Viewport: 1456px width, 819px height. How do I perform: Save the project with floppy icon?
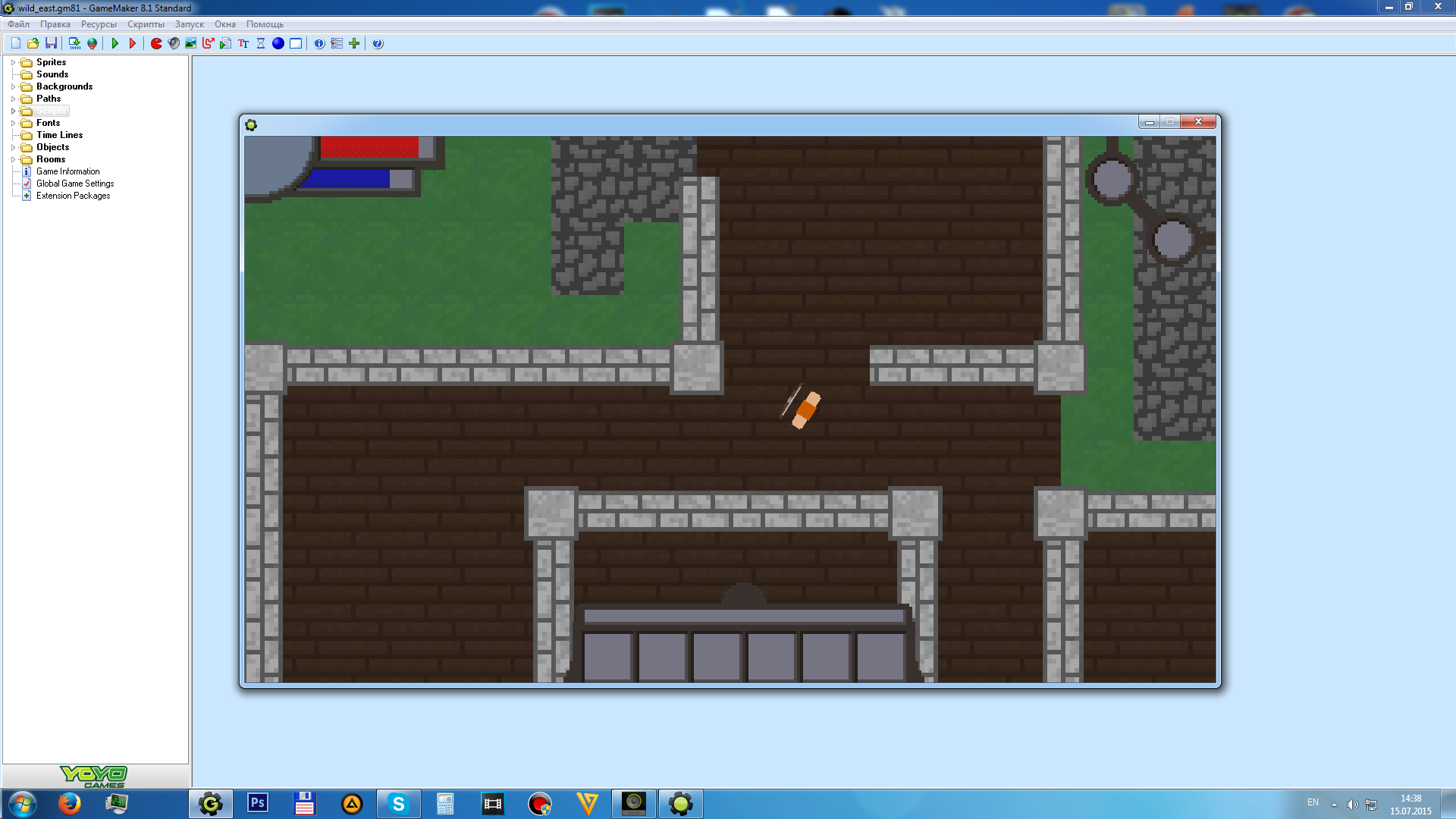tap(51, 43)
